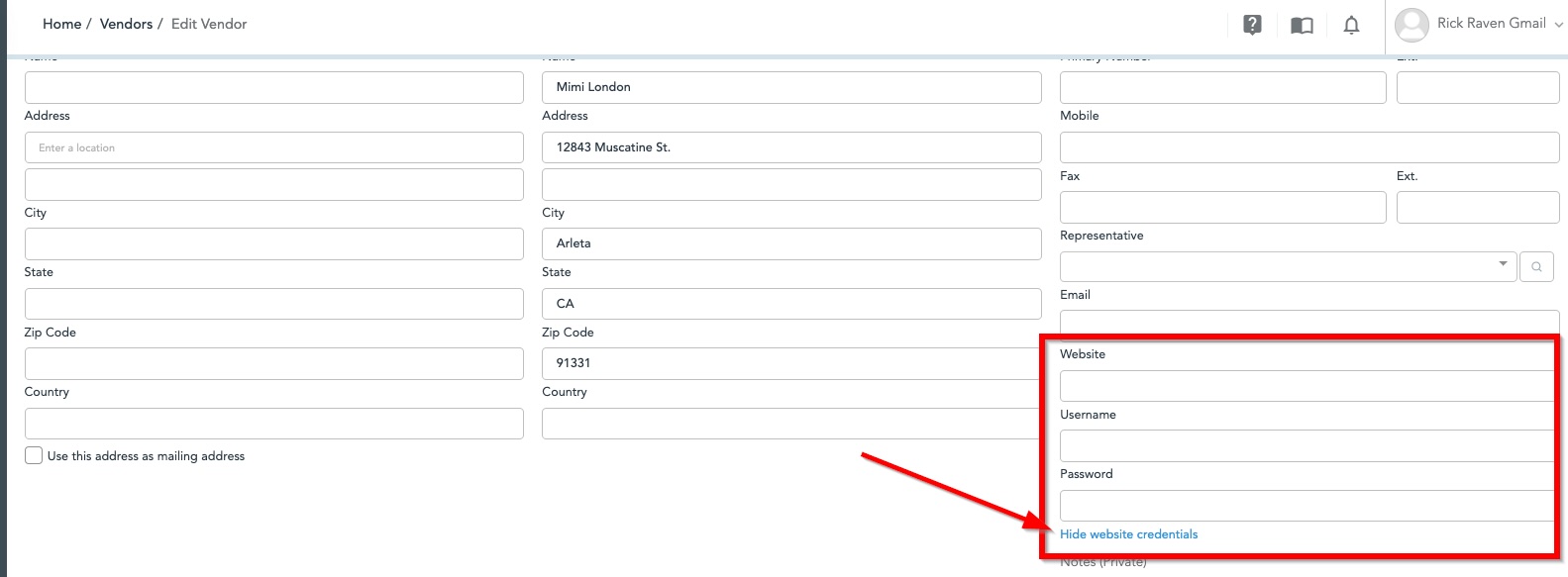The width and height of the screenshot is (1568, 577).
Task: Focus the Enter a location address field
Action: point(273,147)
